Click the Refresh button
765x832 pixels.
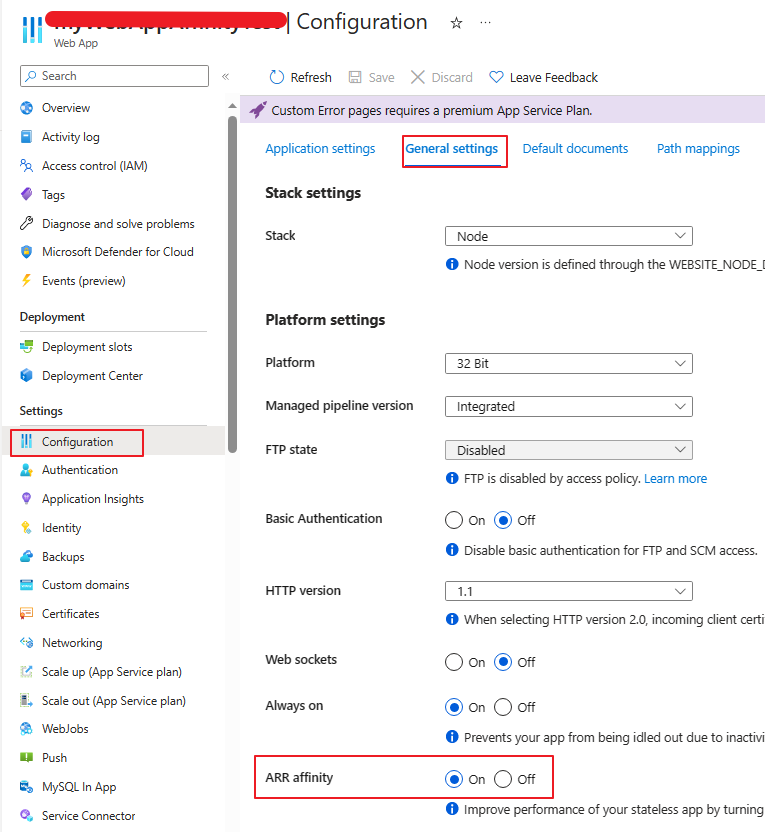coord(300,77)
